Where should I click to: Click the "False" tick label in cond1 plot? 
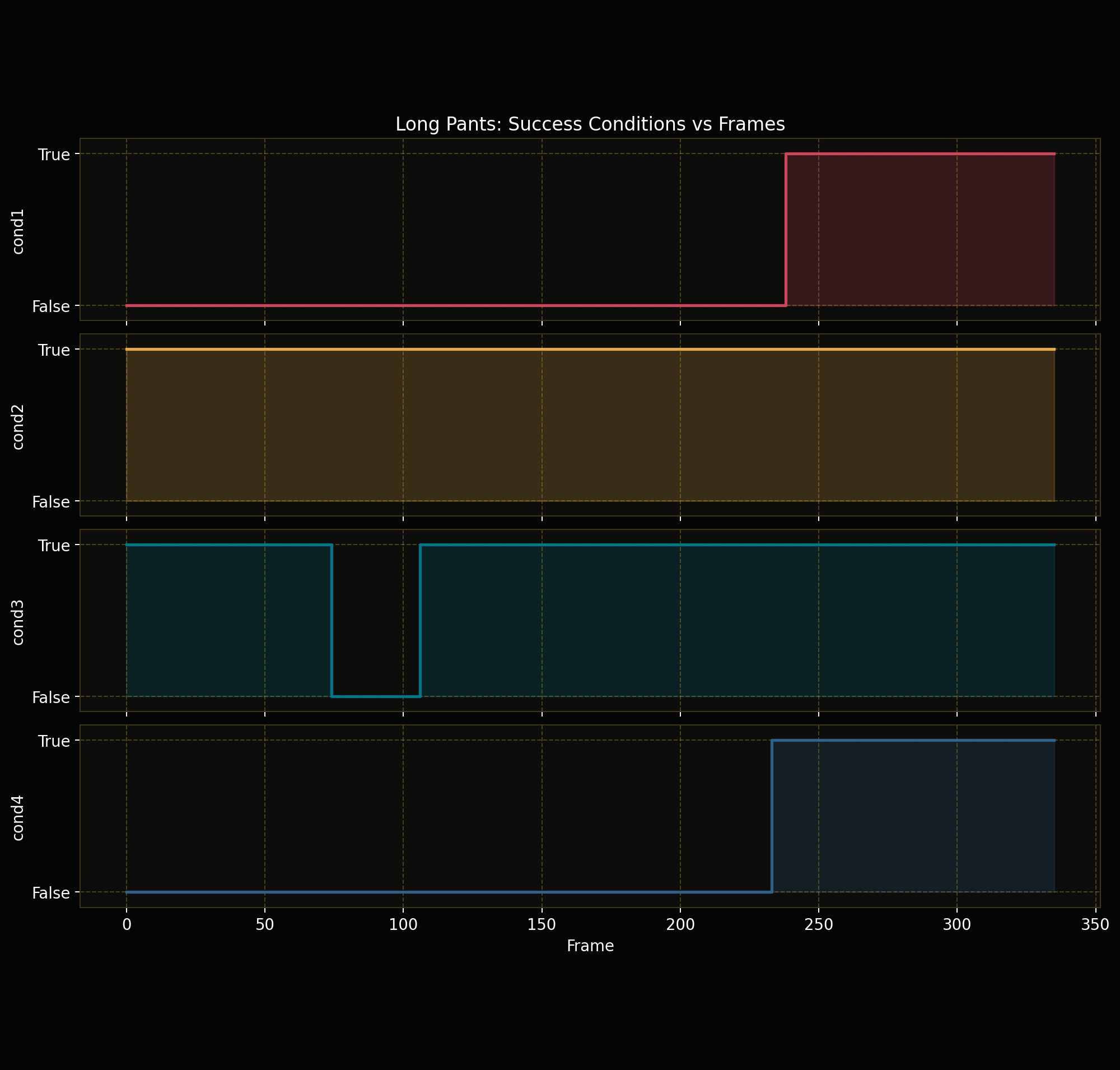pyautogui.click(x=52, y=306)
